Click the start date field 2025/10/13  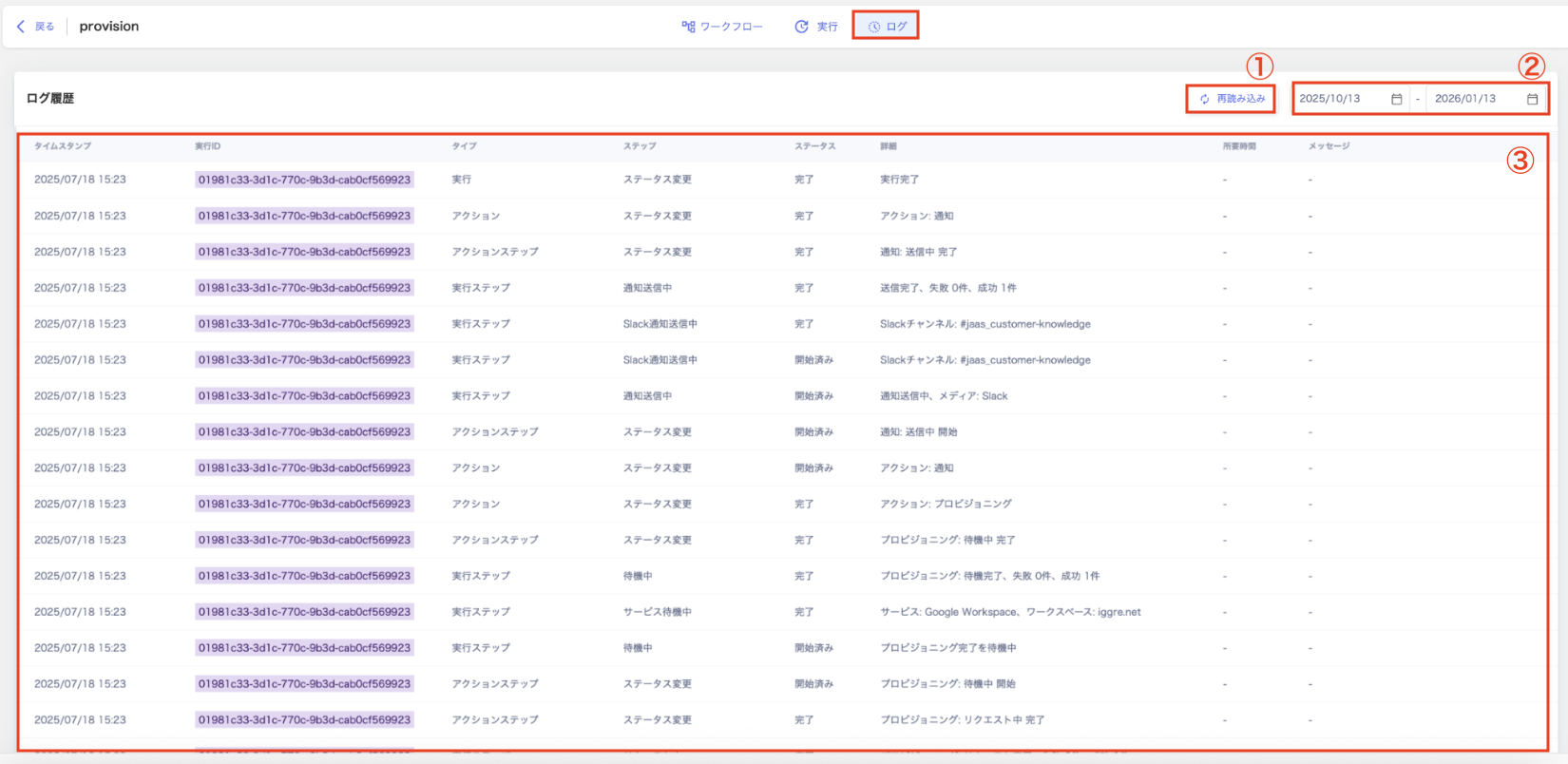pos(1350,99)
